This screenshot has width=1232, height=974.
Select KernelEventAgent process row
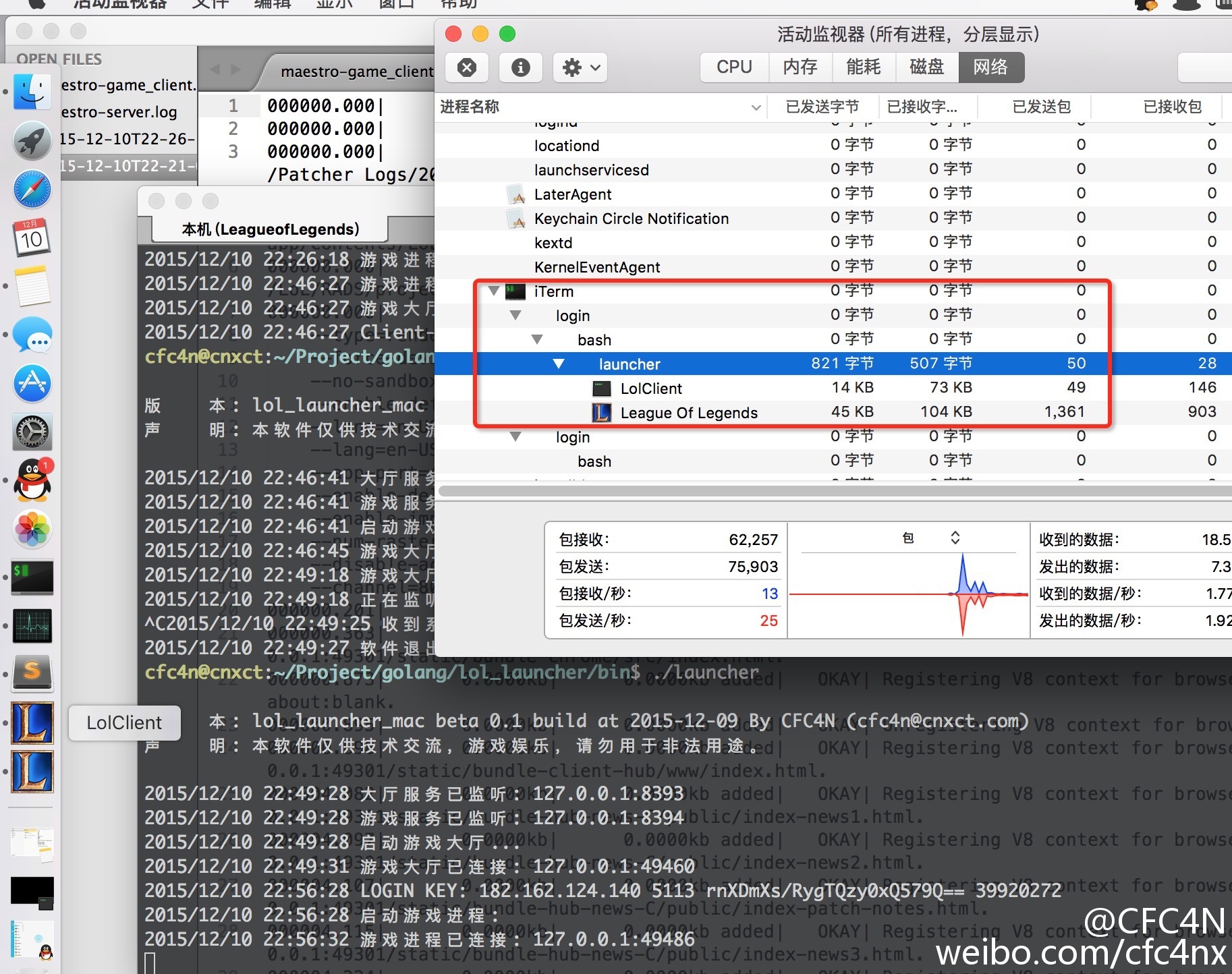click(833, 267)
